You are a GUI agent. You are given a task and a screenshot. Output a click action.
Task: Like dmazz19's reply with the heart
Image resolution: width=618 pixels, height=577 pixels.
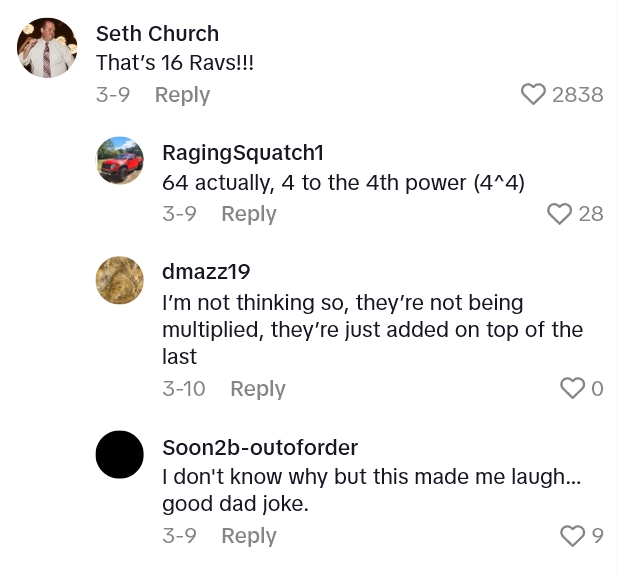572,388
